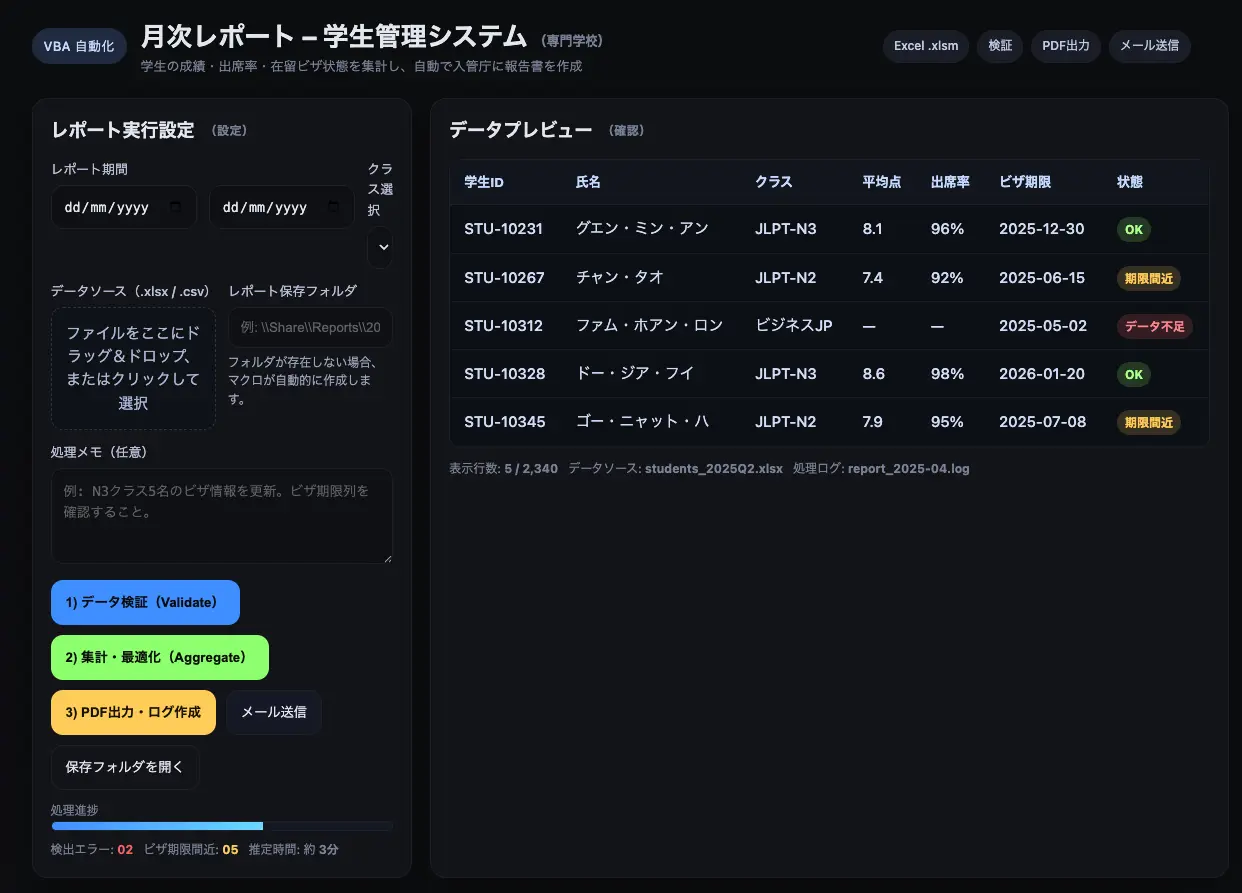
Task: Click the students_2025Q2.xlsx data source name
Action: [x=714, y=468]
